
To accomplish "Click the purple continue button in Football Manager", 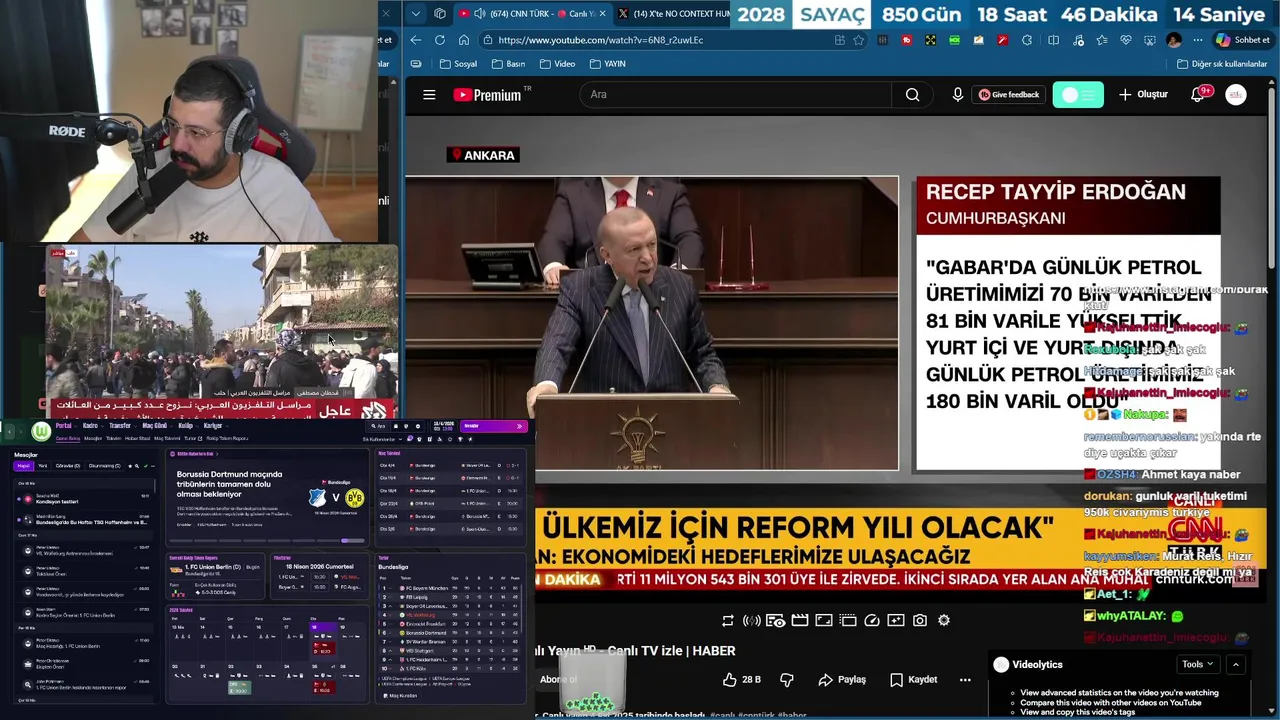I will point(494,427).
